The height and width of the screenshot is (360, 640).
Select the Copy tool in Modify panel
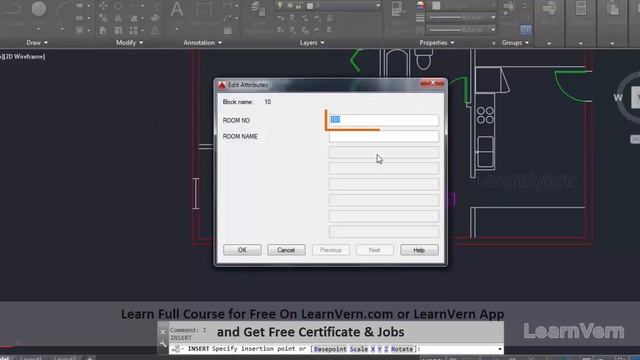tap(103, 18)
